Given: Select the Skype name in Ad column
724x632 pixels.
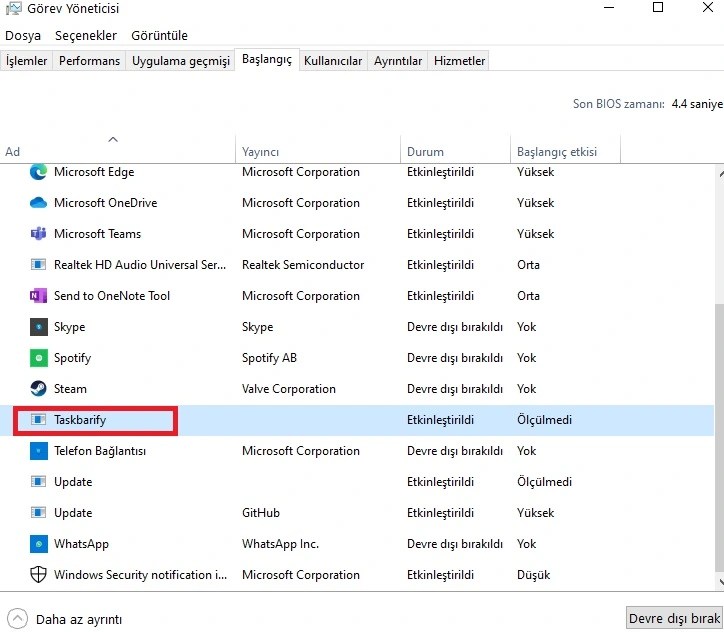Looking at the screenshot, I should coord(70,327).
